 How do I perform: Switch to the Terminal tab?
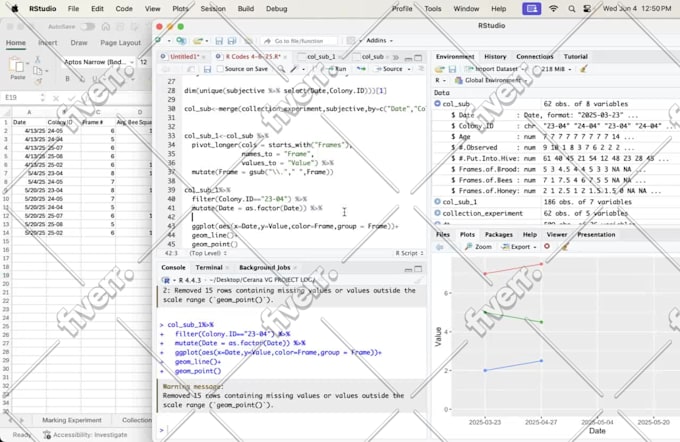click(209, 268)
